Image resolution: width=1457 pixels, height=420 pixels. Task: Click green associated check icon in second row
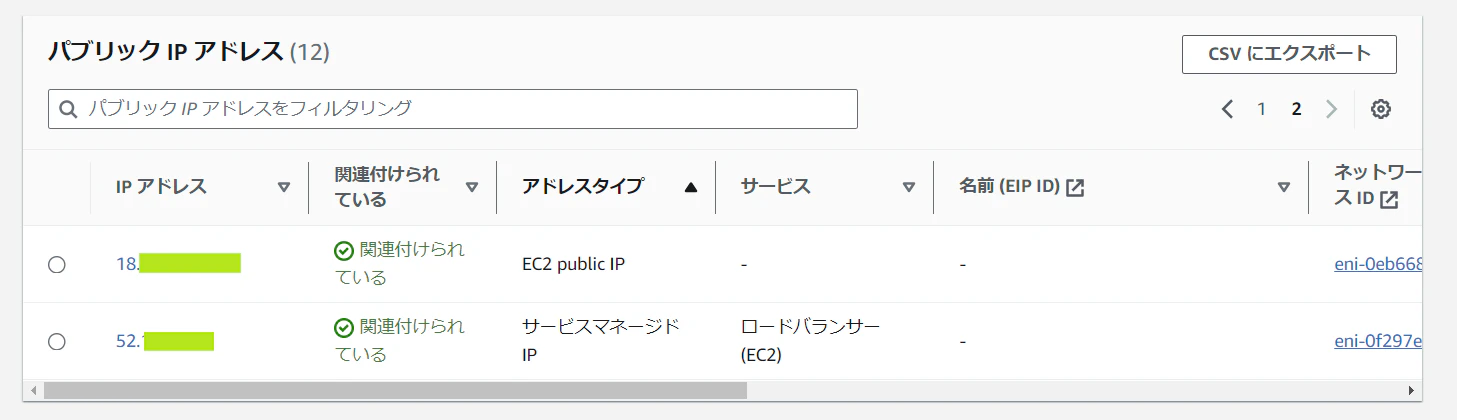(x=344, y=328)
